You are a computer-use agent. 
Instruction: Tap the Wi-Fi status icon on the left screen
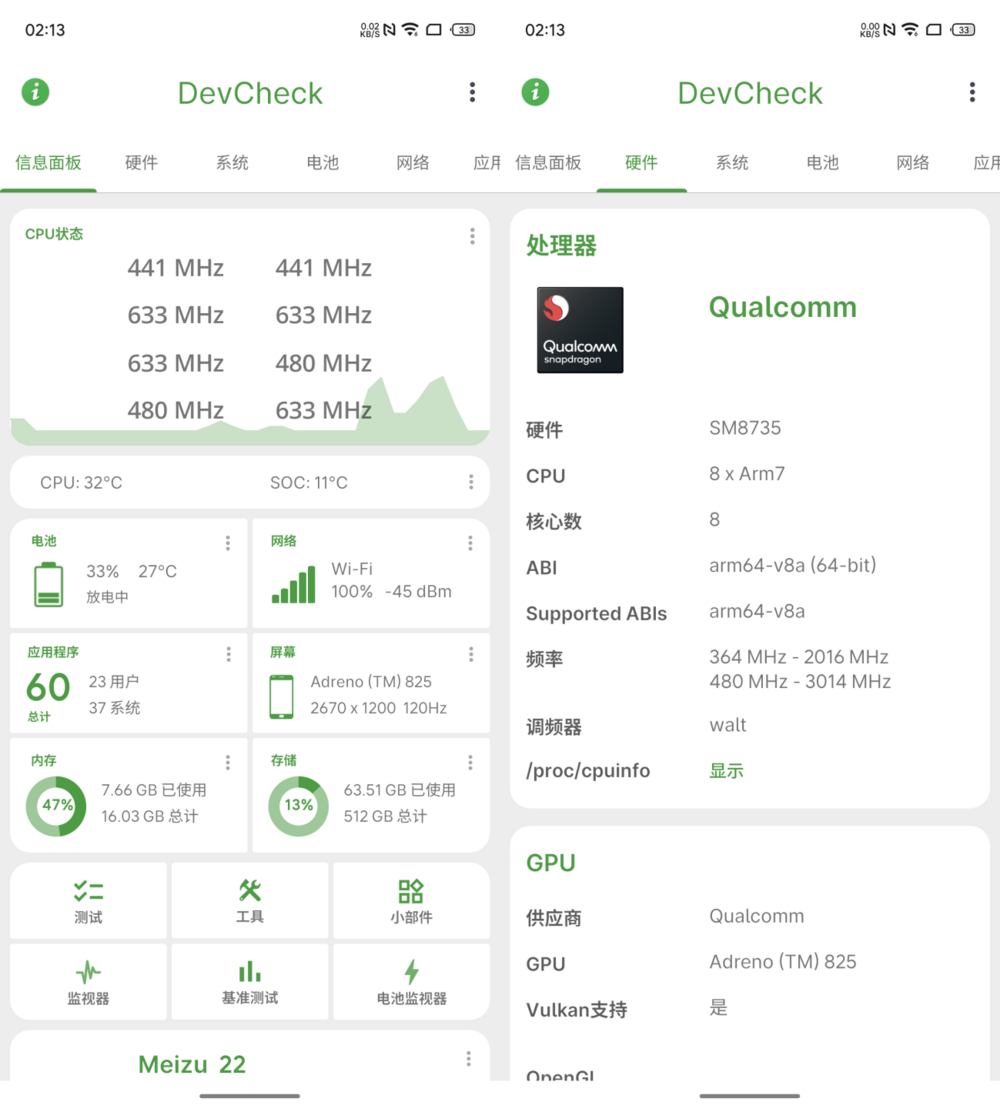(410, 29)
